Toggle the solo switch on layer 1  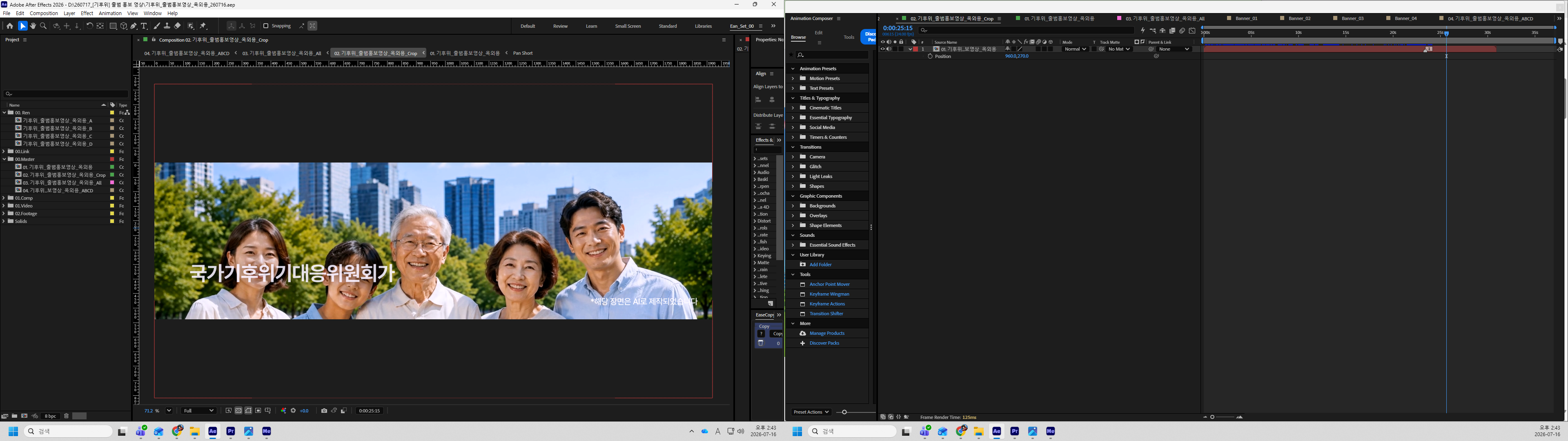895,49
